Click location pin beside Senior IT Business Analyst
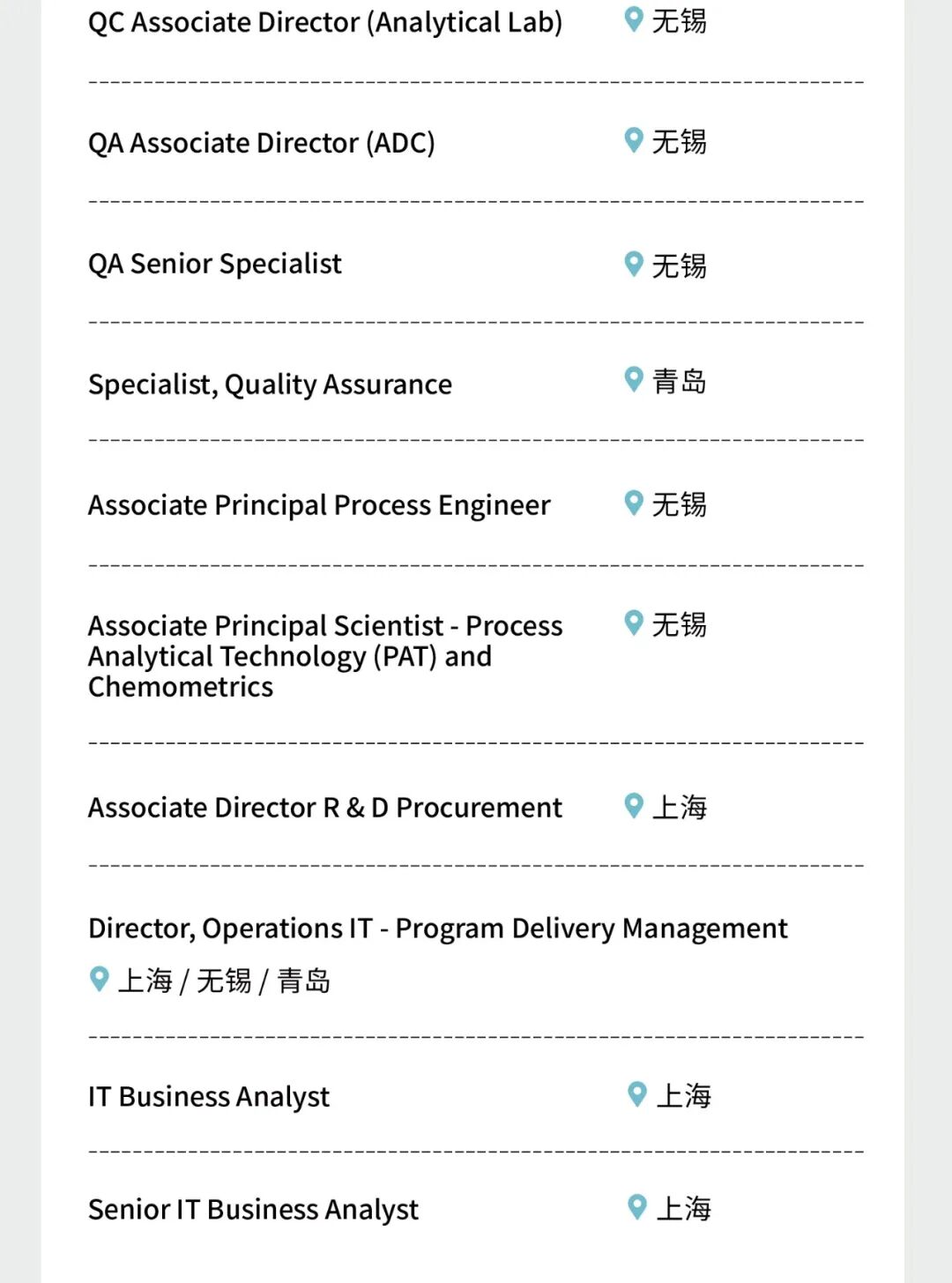 click(637, 1207)
